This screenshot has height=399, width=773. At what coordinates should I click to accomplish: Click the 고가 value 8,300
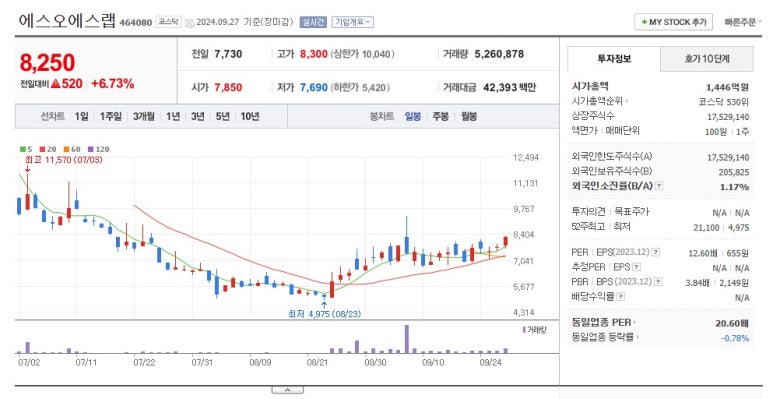314,54
